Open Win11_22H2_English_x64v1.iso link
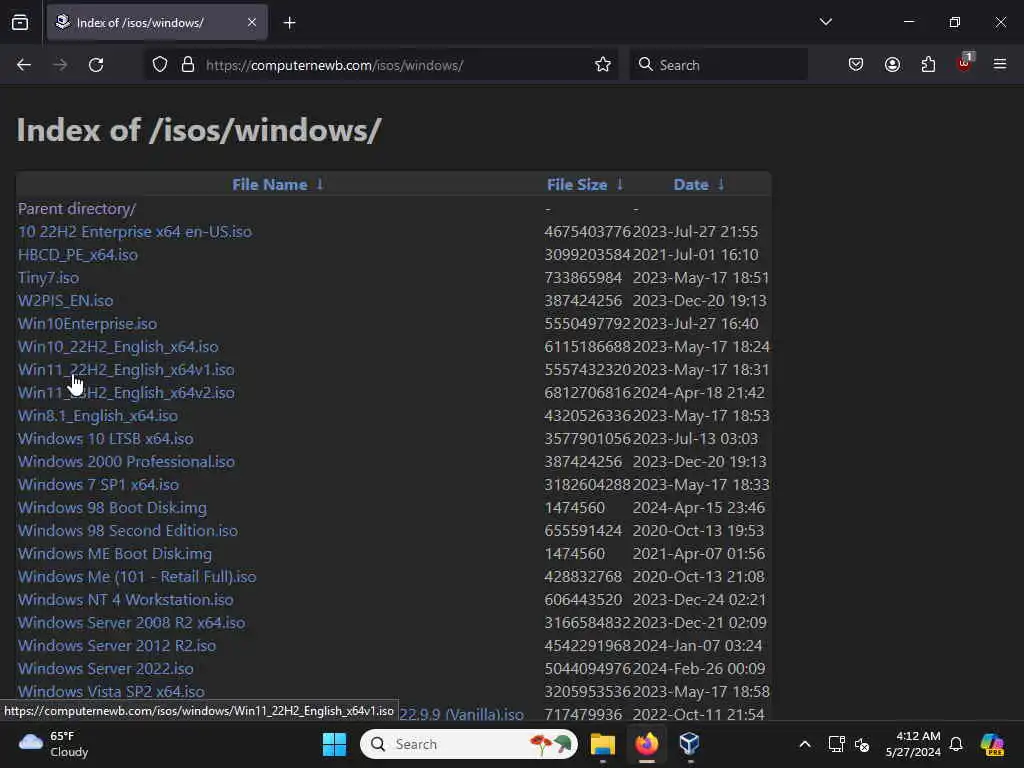Viewport: 1024px width, 768px height. pyautogui.click(x=126, y=370)
